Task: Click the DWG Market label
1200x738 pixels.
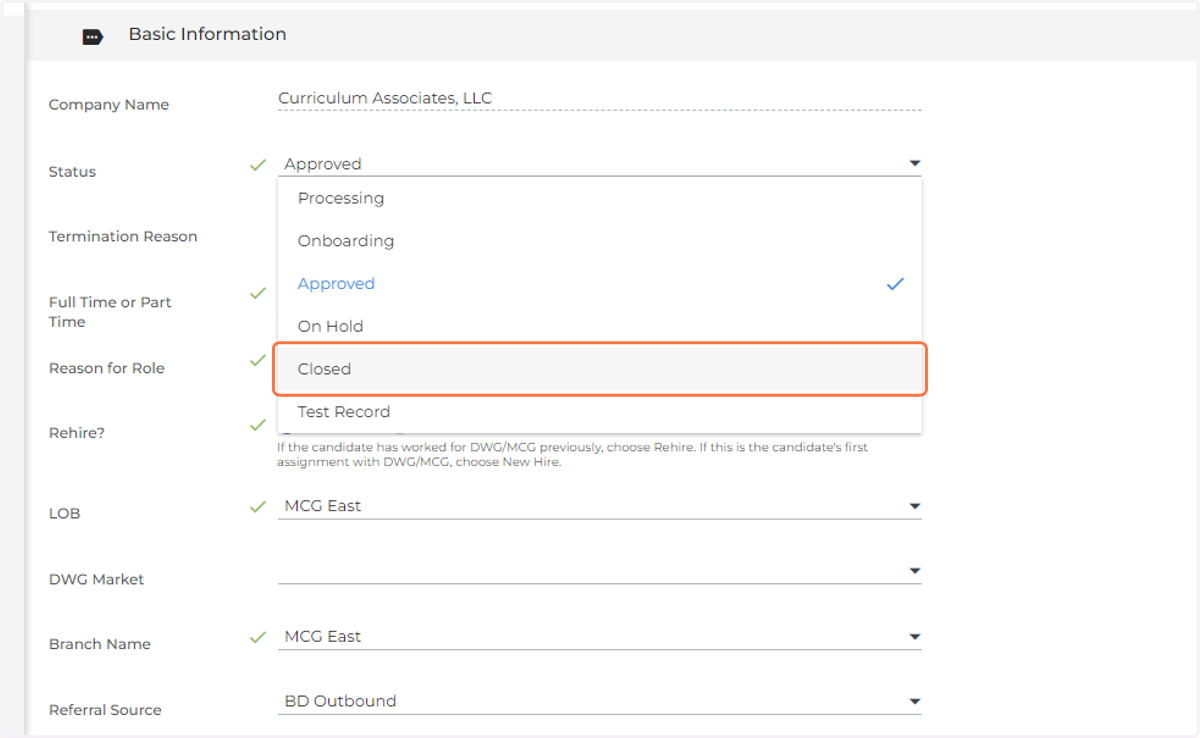Action: pos(96,580)
